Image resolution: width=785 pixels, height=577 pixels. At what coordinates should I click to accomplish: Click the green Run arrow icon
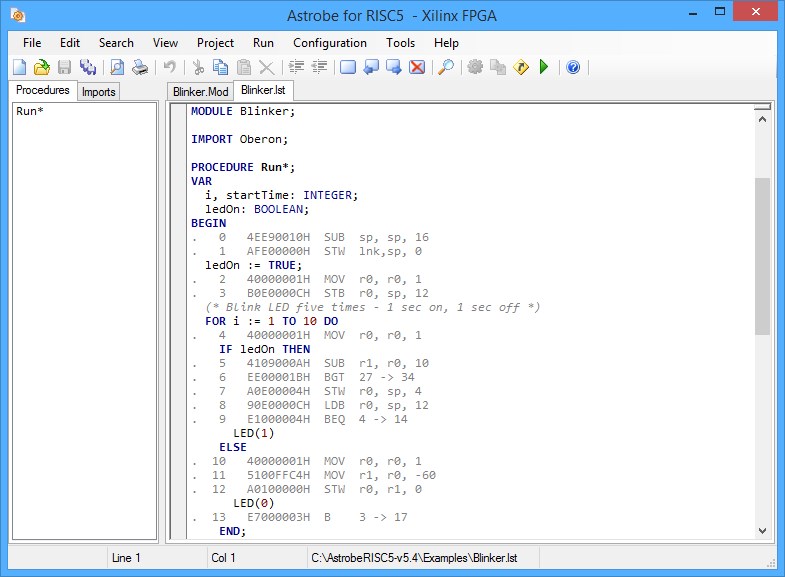pyautogui.click(x=544, y=67)
